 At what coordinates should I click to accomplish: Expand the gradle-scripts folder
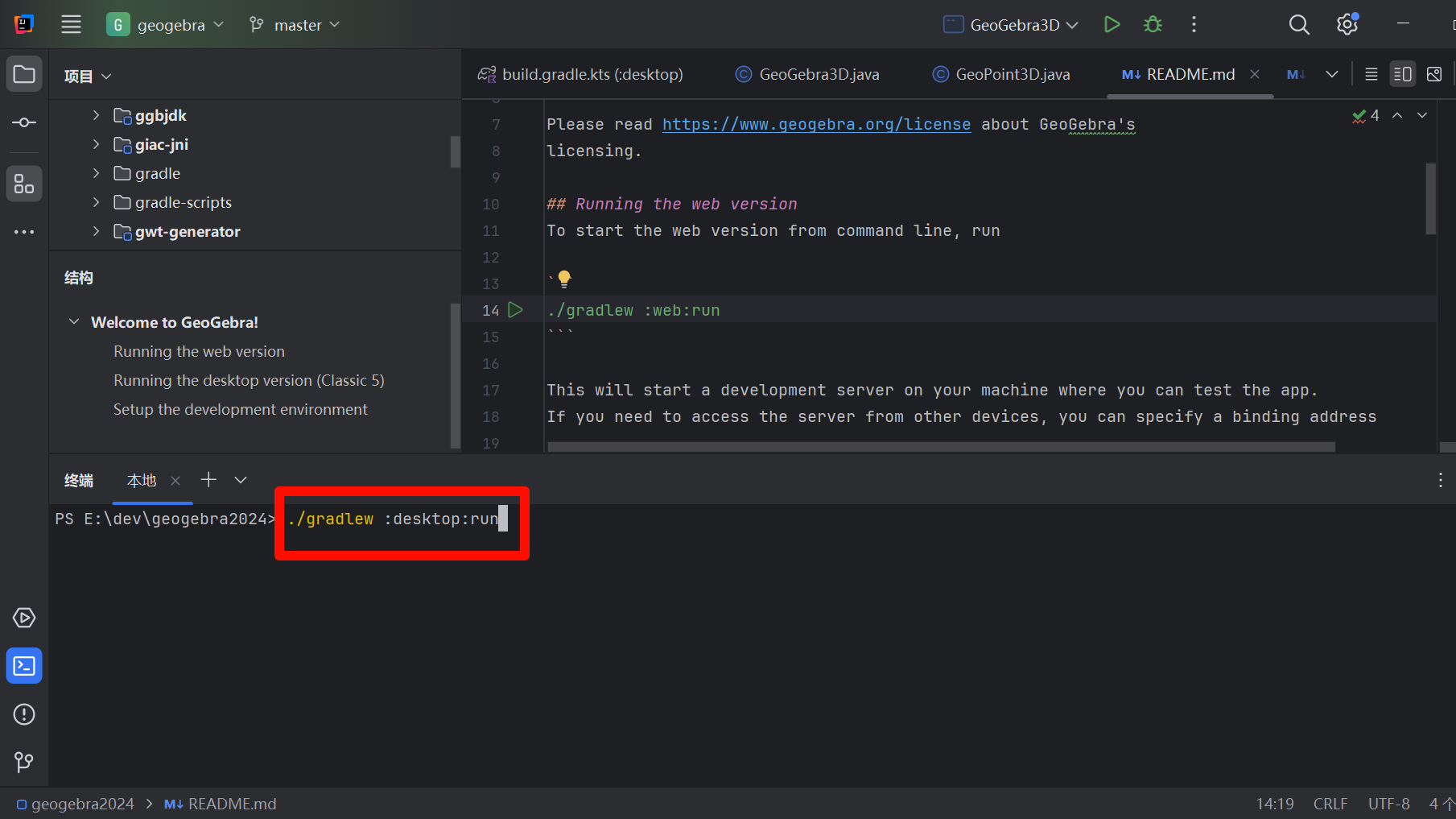coord(96,202)
